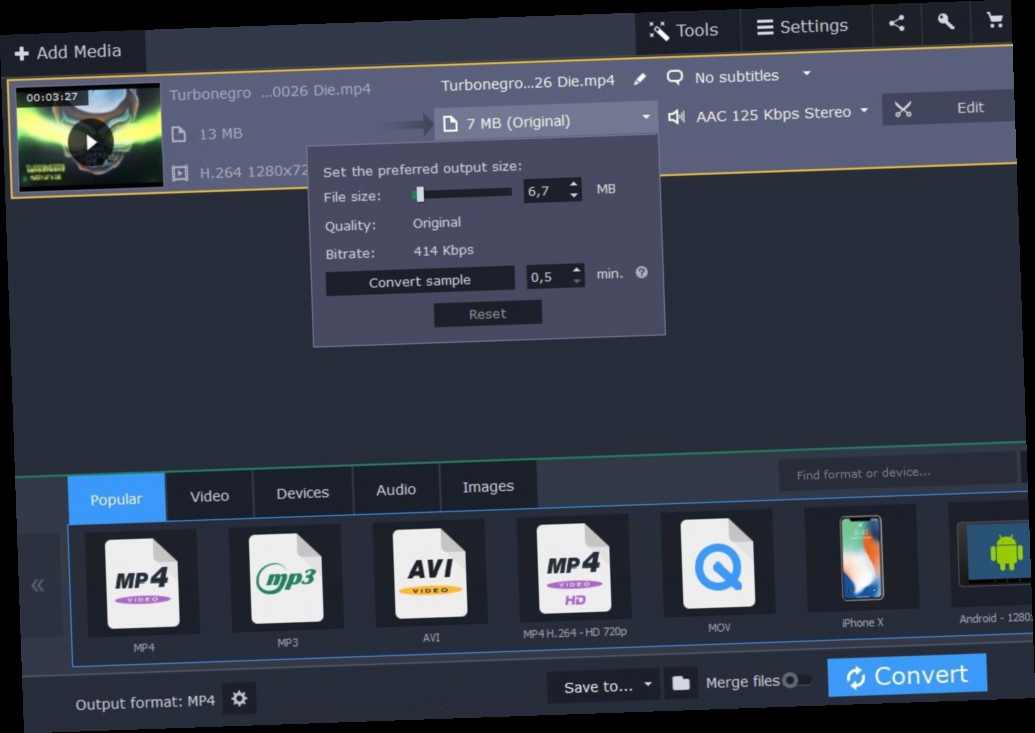
Task: Choose save folder with folder icon
Action: [681, 682]
